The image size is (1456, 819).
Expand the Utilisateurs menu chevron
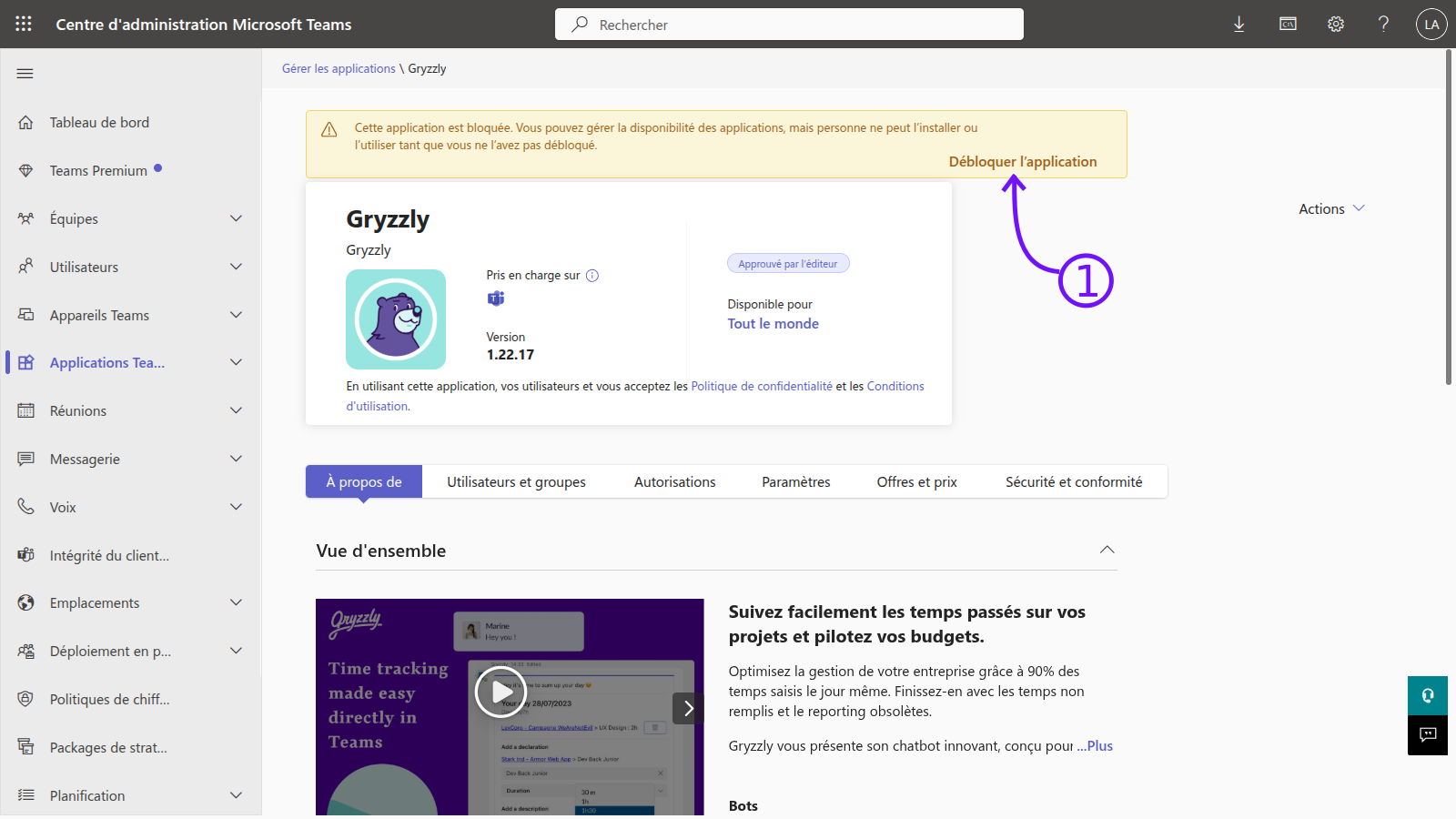(x=237, y=267)
